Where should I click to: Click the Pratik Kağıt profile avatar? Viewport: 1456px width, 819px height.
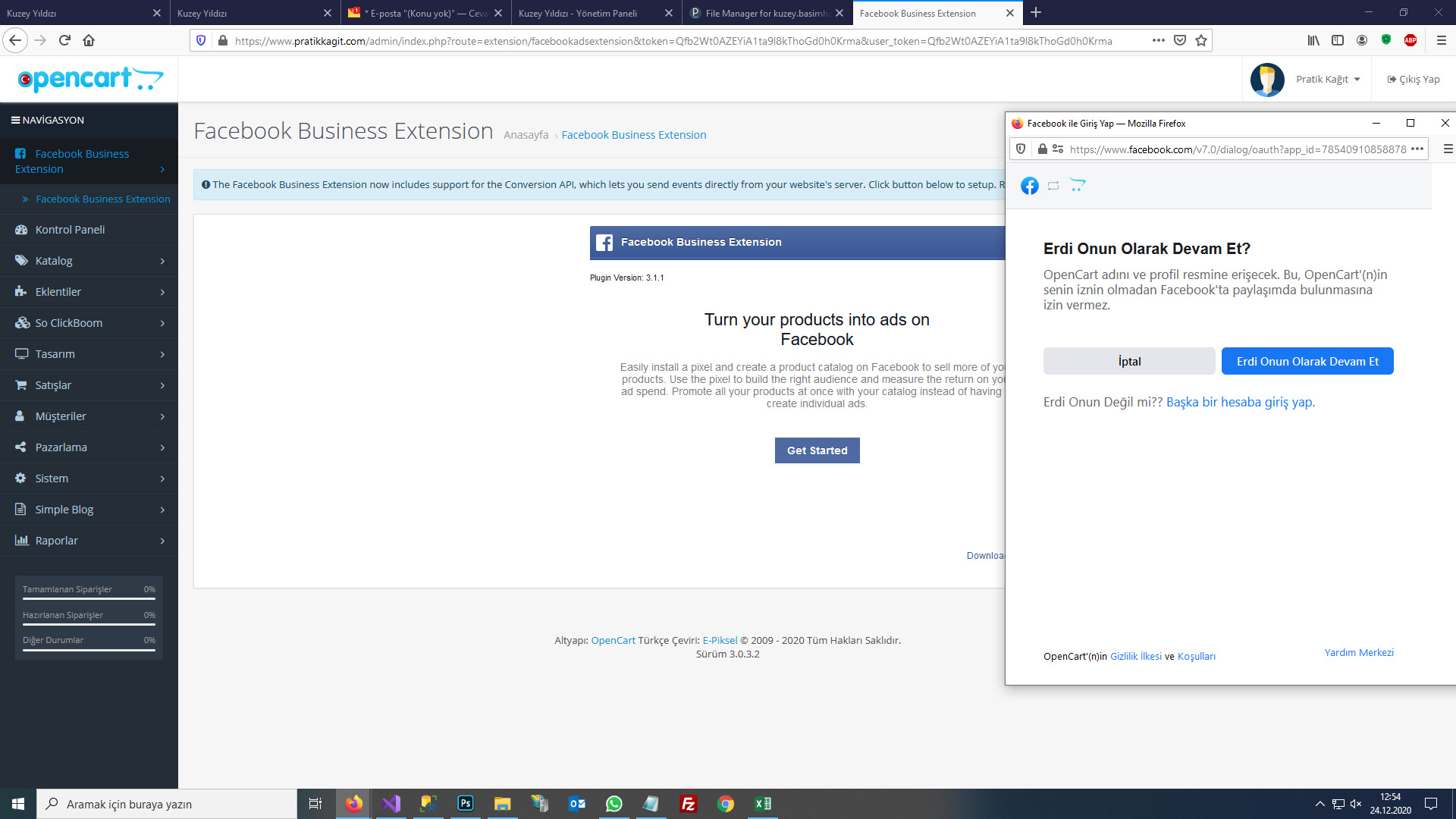(1267, 79)
